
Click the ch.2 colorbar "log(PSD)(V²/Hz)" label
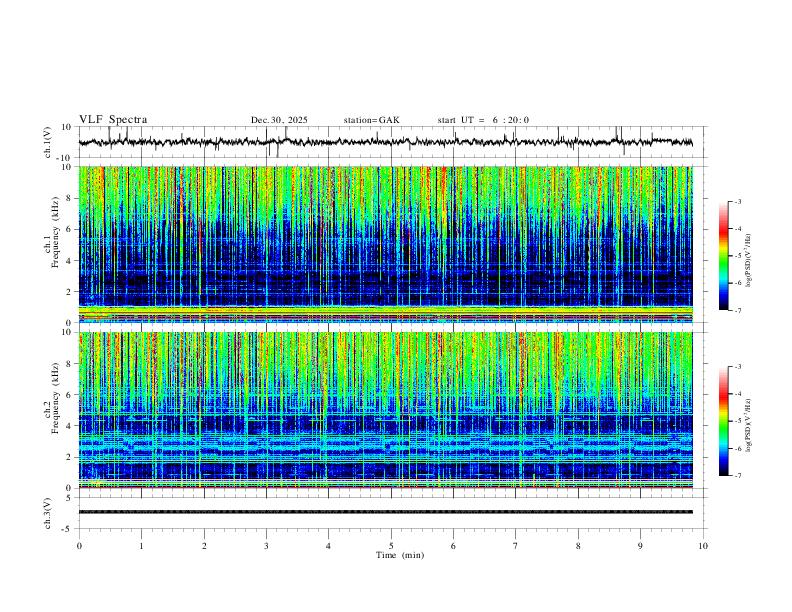pos(748,426)
